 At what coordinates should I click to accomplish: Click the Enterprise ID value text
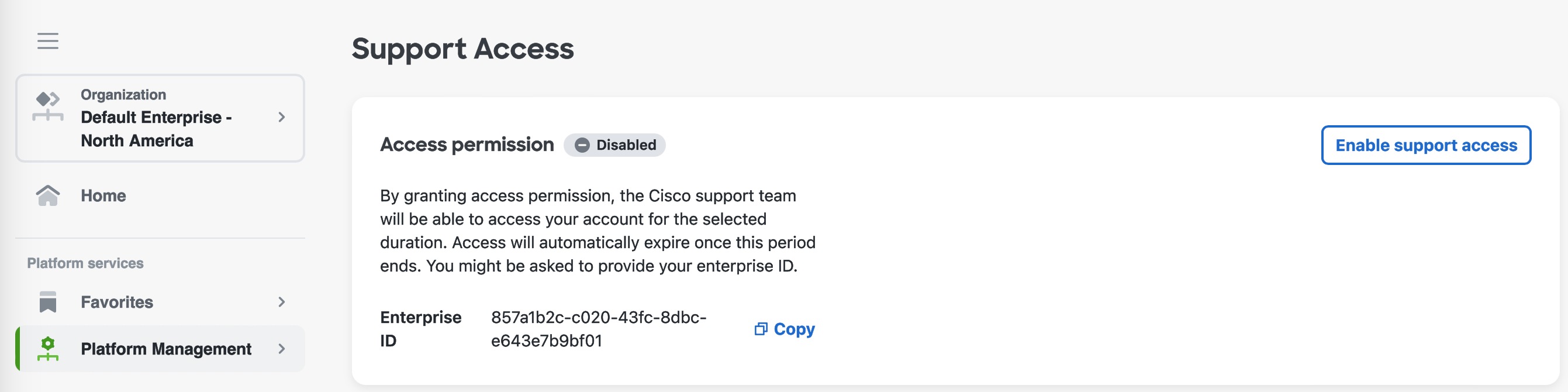(598, 329)
